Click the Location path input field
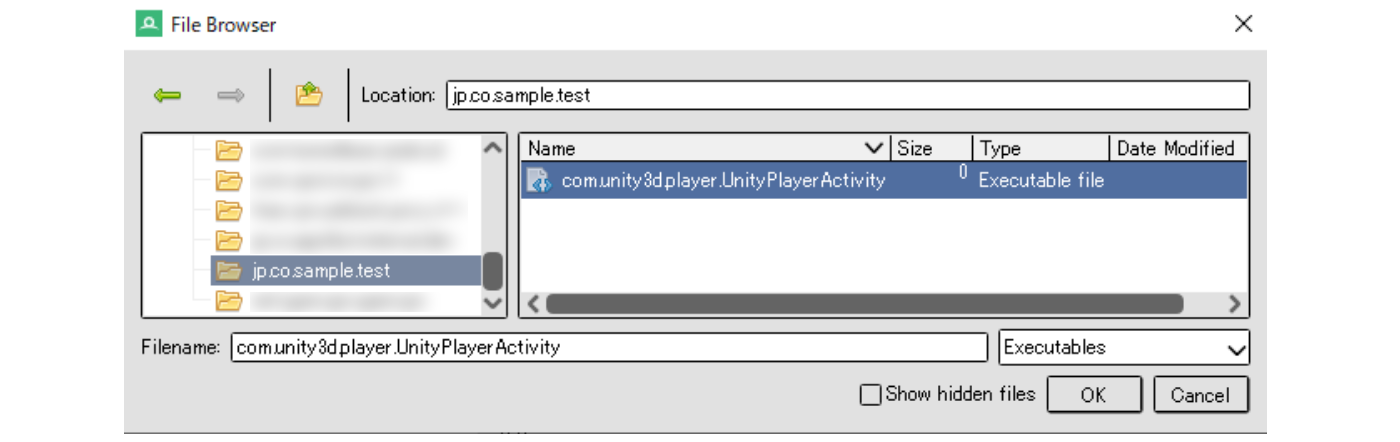The height and width of the screenshot is (442, 1400). [x=847, y=96]
